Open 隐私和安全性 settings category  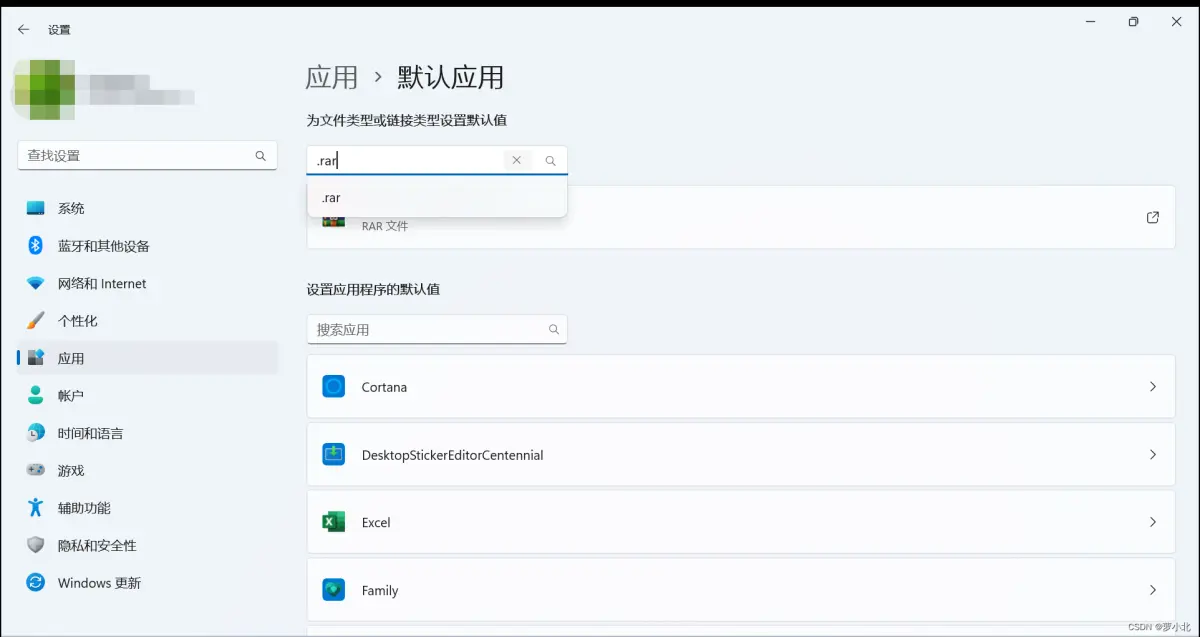point(147,545)
